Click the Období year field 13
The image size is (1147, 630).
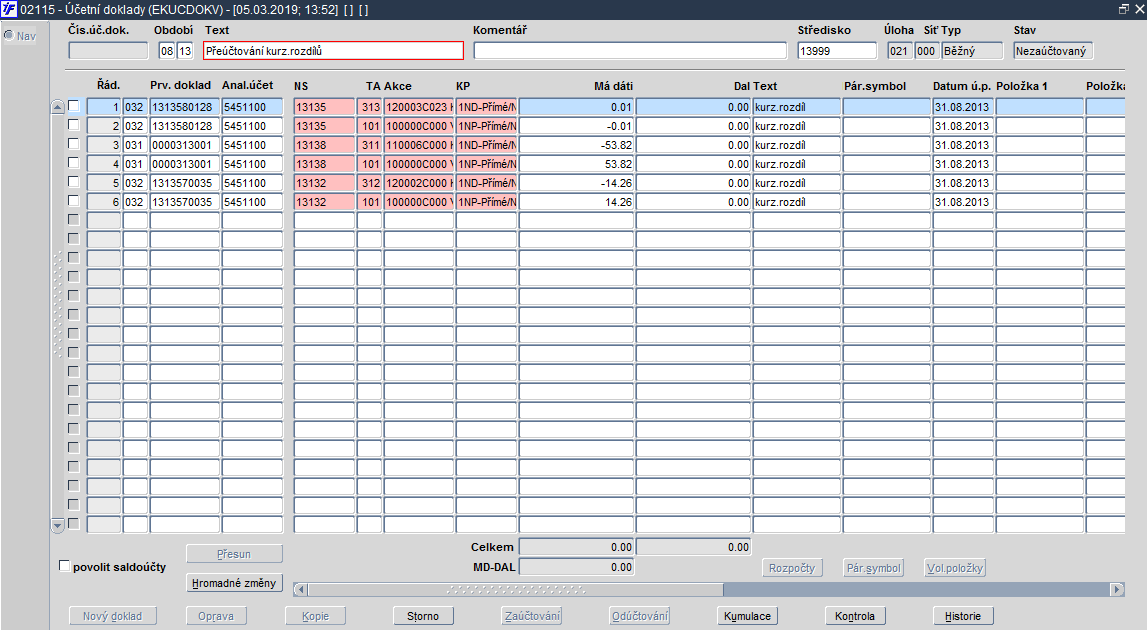185,50
